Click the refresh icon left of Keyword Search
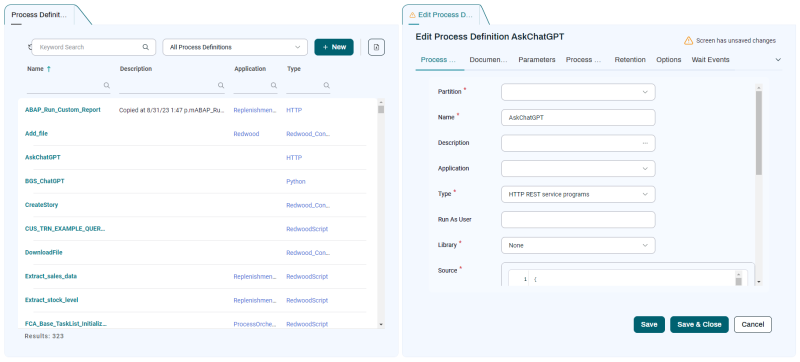Screen dimensions: 800x362 29,47
